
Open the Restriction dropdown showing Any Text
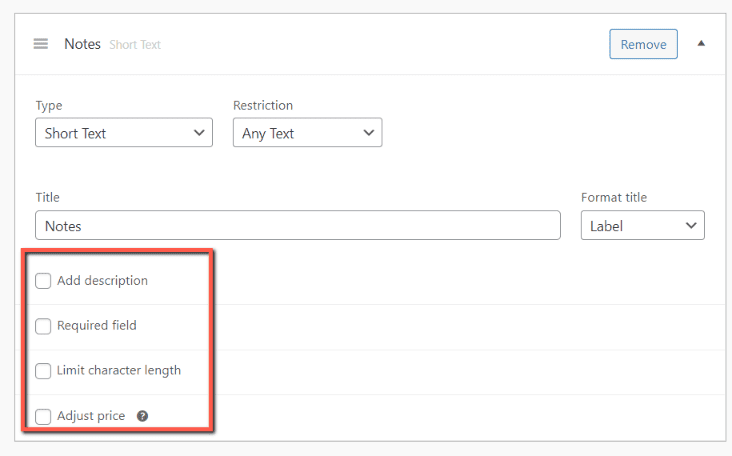click(x=307, y=133)
